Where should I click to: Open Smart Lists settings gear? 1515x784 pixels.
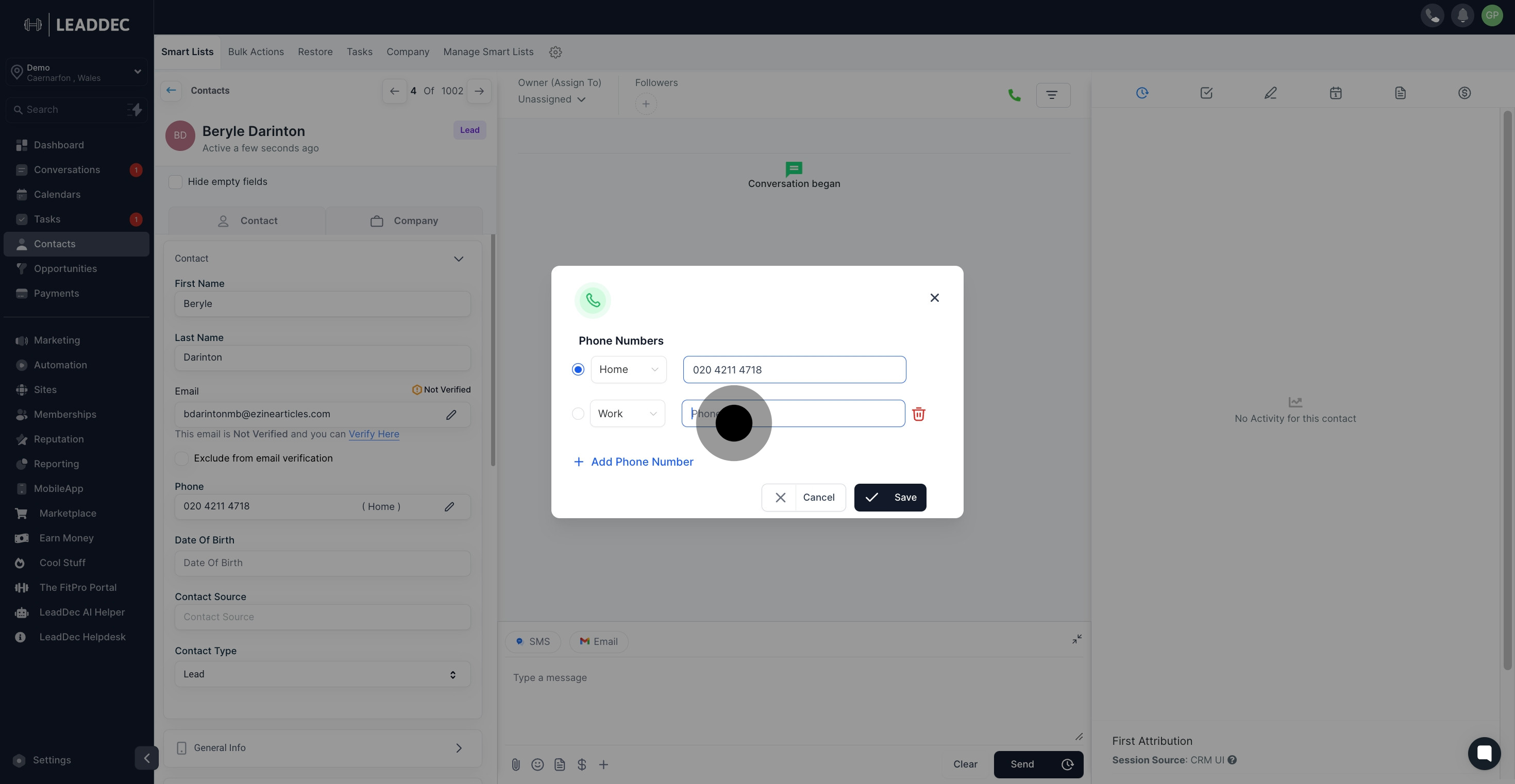[555, 53]
